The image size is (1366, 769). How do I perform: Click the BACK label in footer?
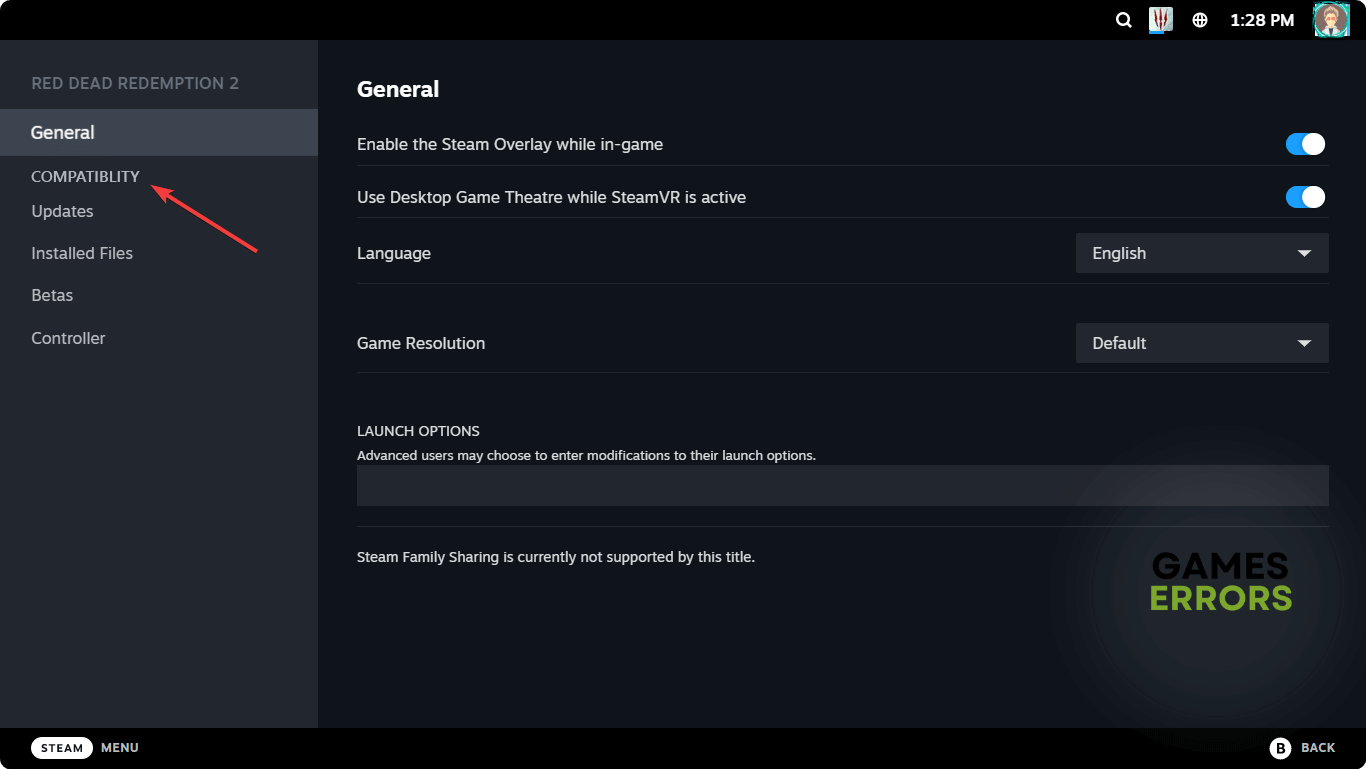pos(1318,748)
